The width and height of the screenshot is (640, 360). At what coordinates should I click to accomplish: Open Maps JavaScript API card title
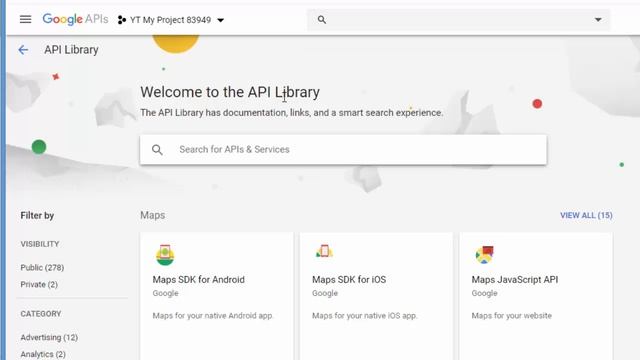[515, 280]
